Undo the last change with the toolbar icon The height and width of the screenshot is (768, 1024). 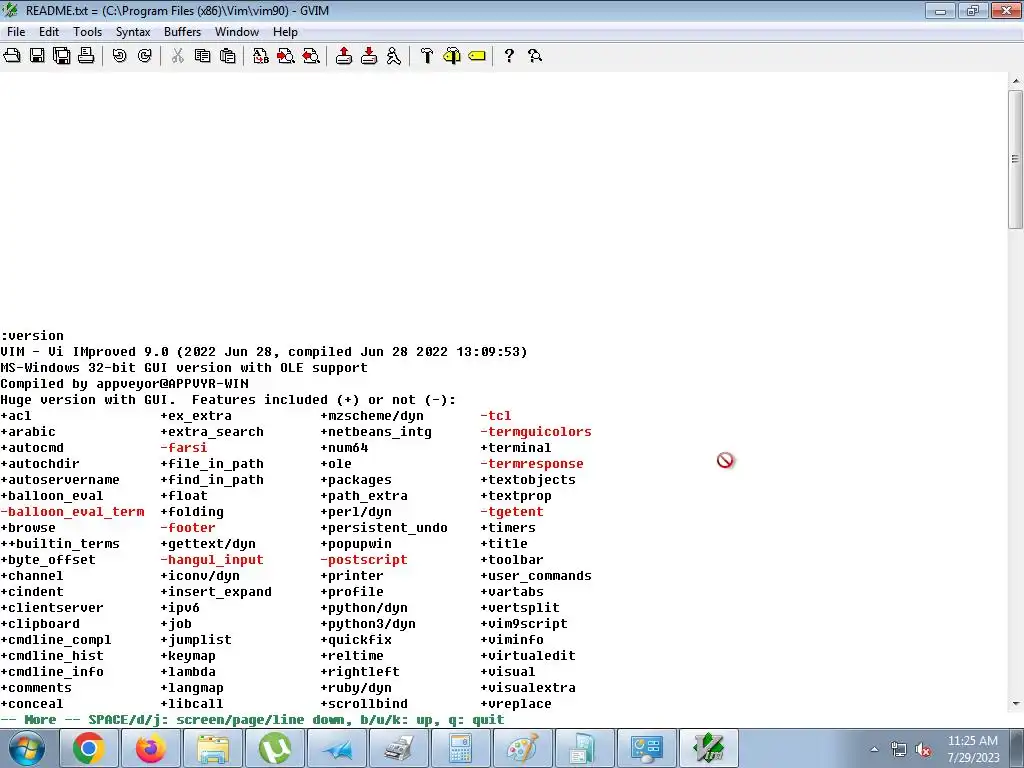[x=120, y=56]
